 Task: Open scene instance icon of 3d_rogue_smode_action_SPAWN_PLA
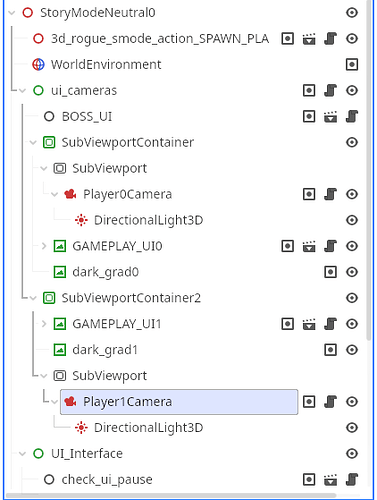coord(309,39)
